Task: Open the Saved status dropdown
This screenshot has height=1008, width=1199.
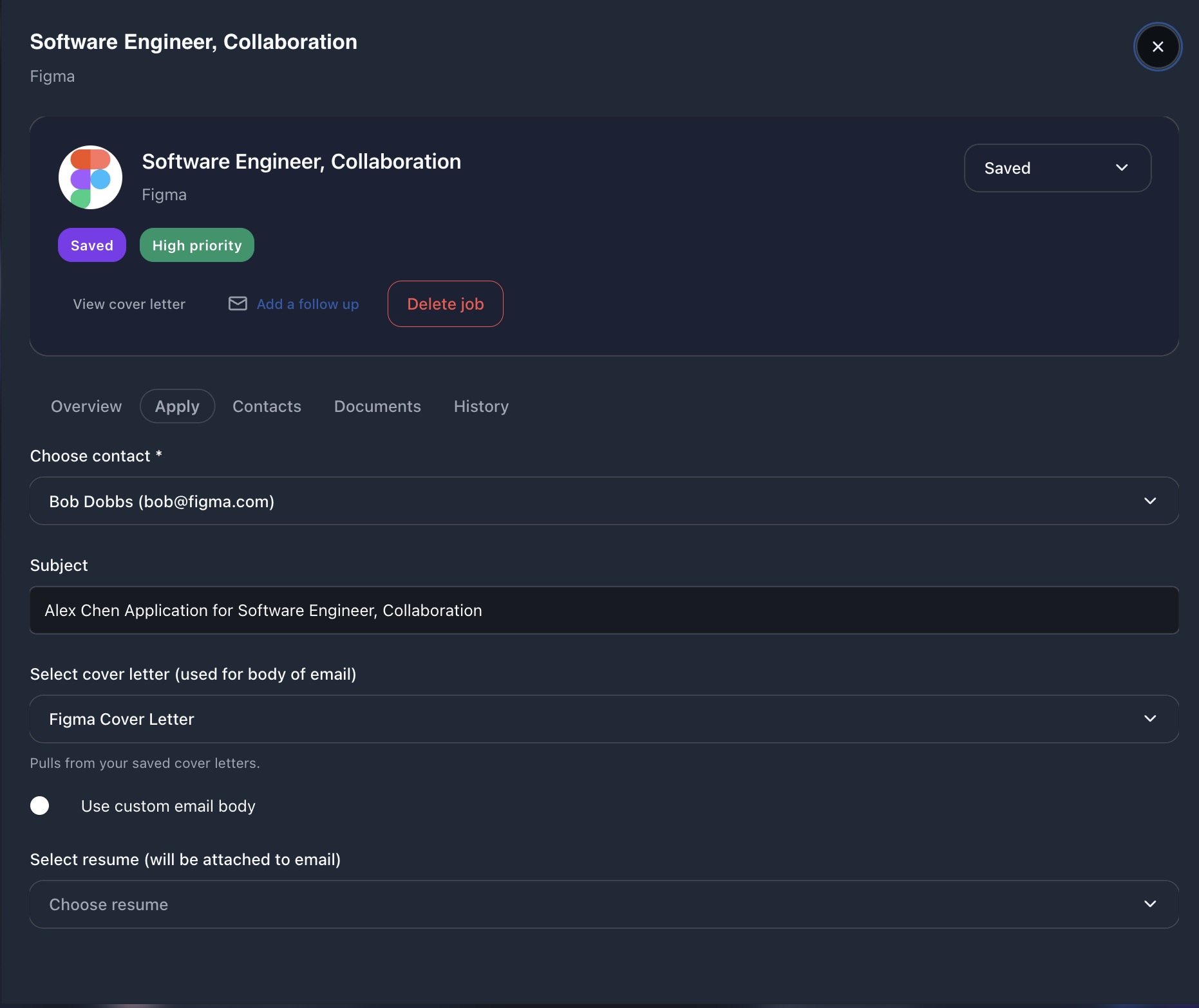Action: (1056, 168)
